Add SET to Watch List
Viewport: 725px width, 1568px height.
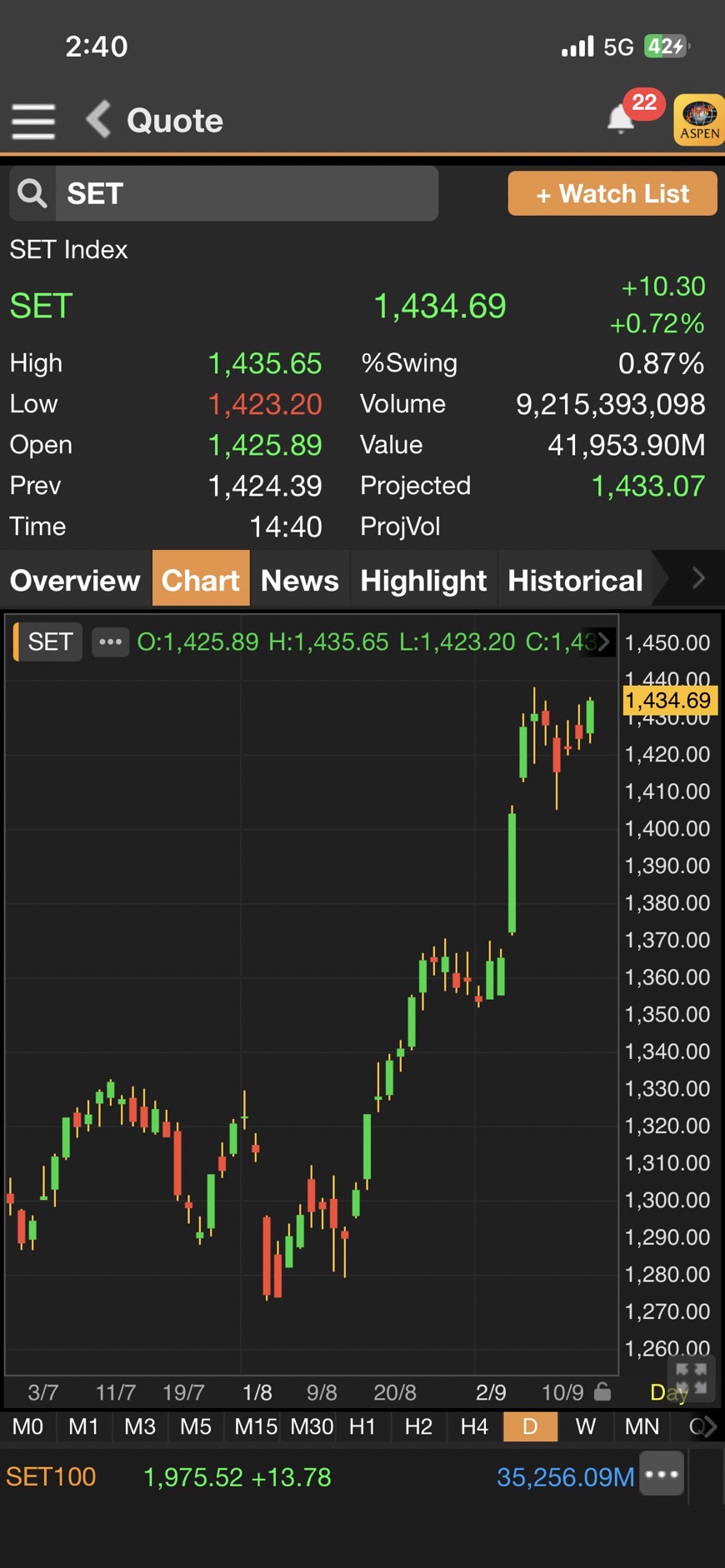pyautogui.click(x=612, y=193)
